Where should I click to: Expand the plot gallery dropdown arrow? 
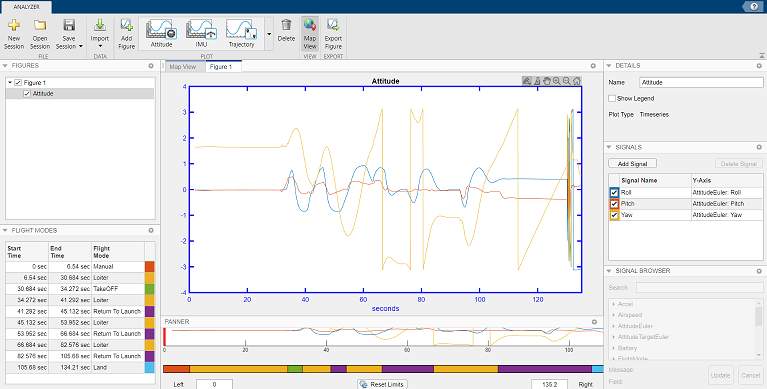(269, 34)
